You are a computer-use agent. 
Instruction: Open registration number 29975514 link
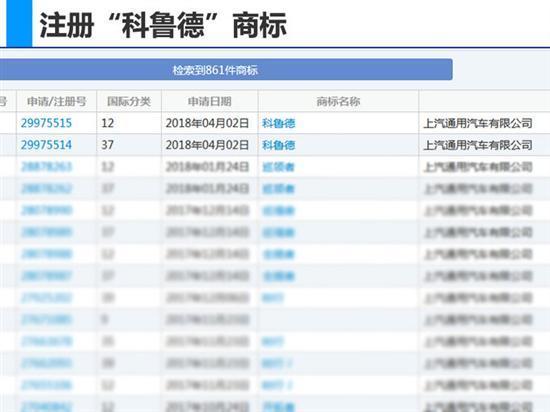pos(46,145)
